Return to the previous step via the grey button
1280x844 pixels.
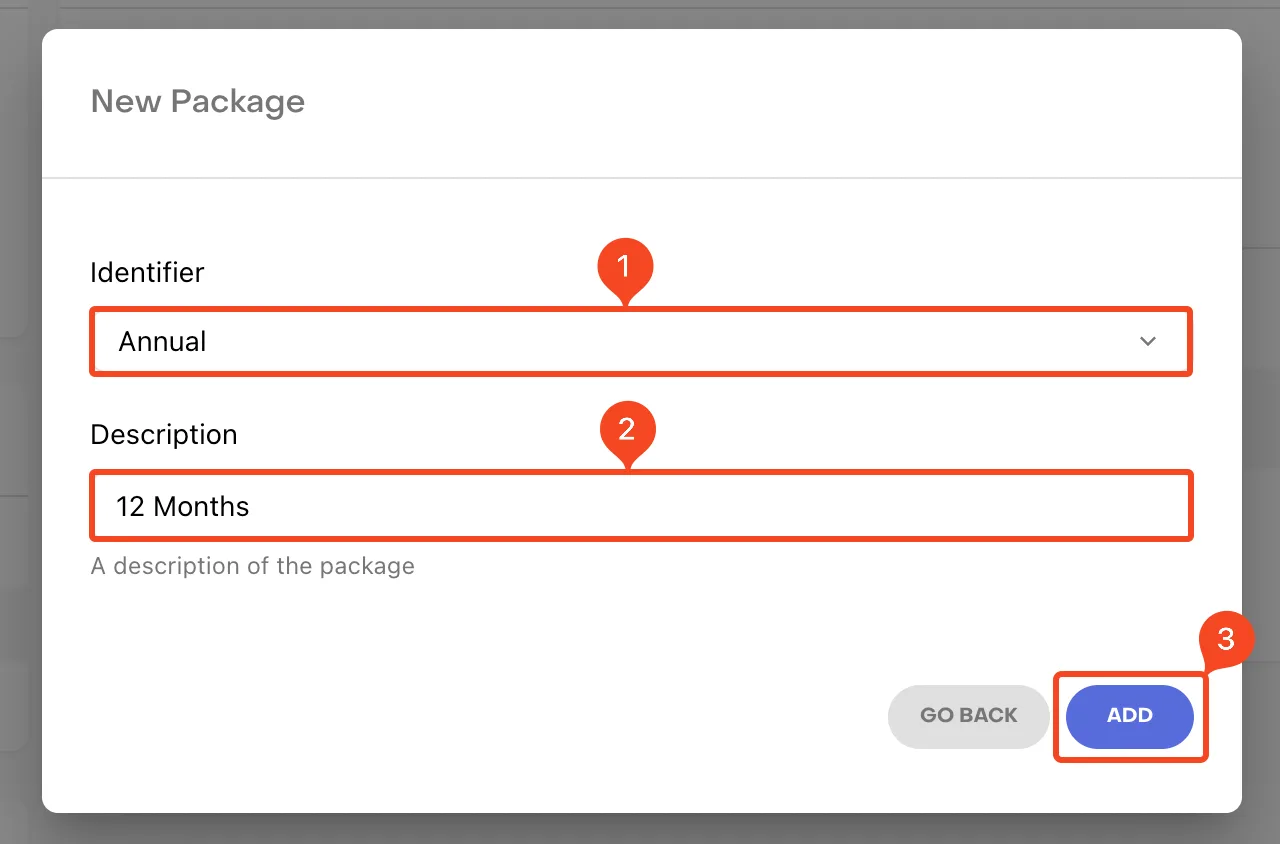[x=968, y=716]
